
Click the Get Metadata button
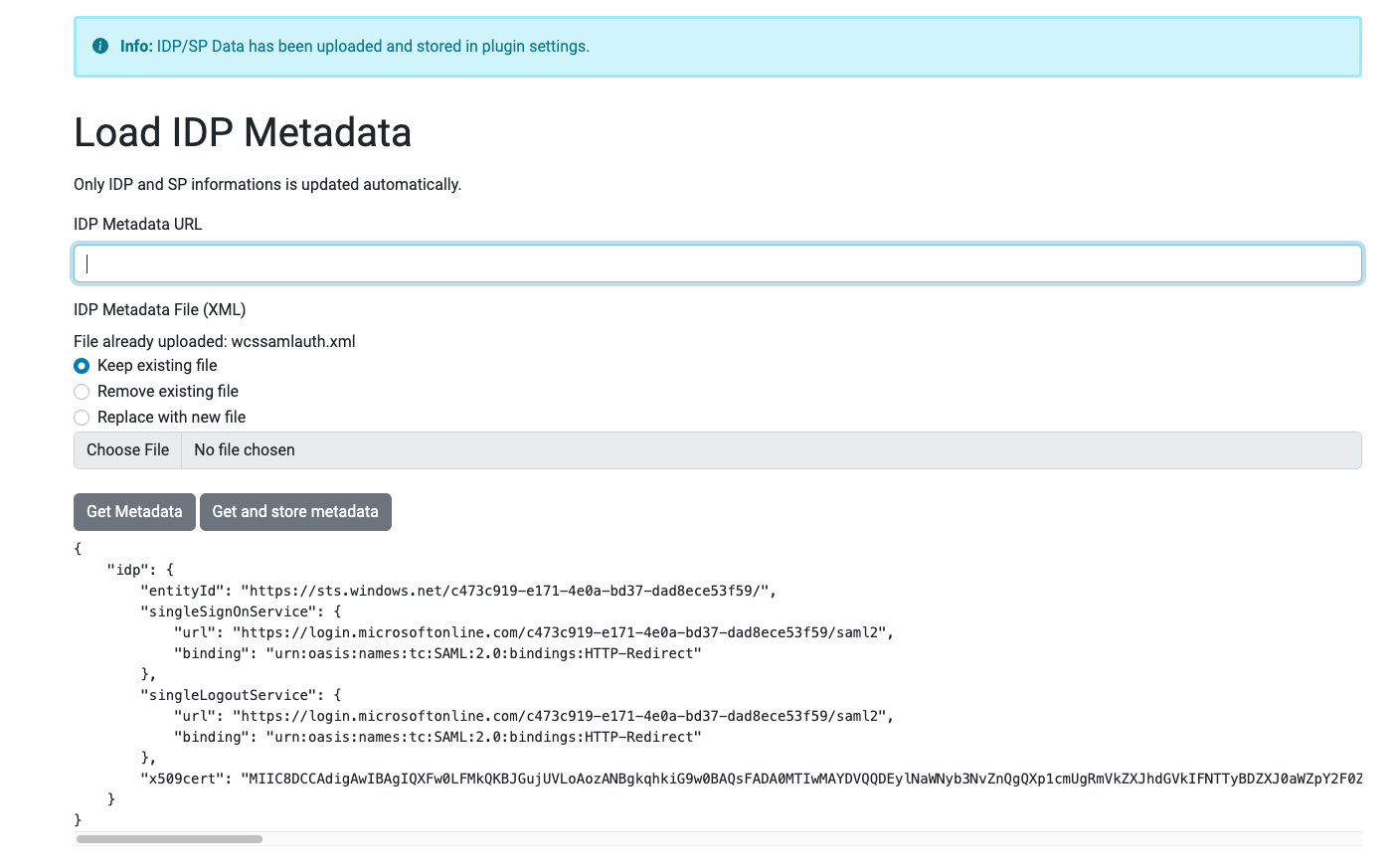134,512
